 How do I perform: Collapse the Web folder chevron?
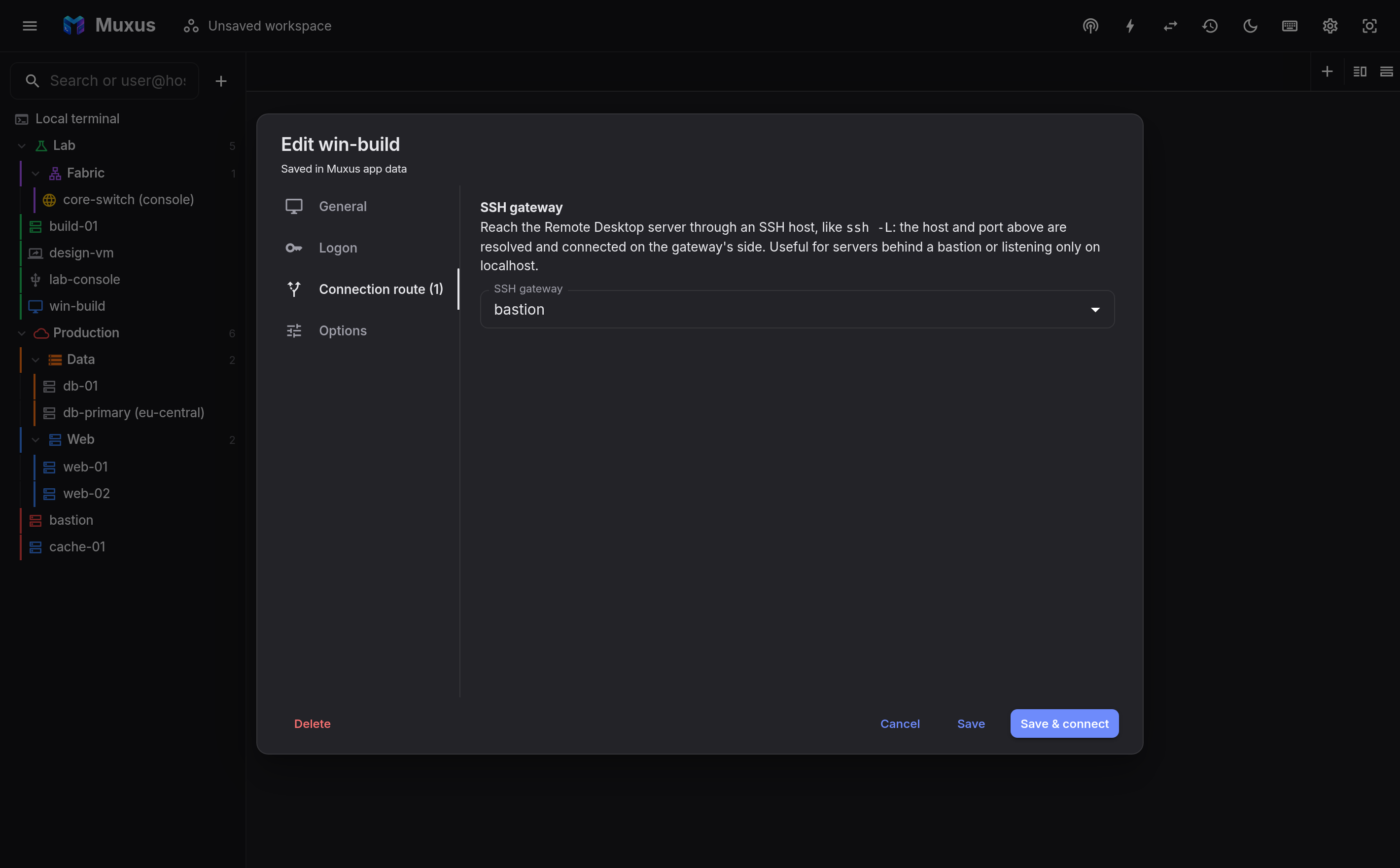point(35,440)
